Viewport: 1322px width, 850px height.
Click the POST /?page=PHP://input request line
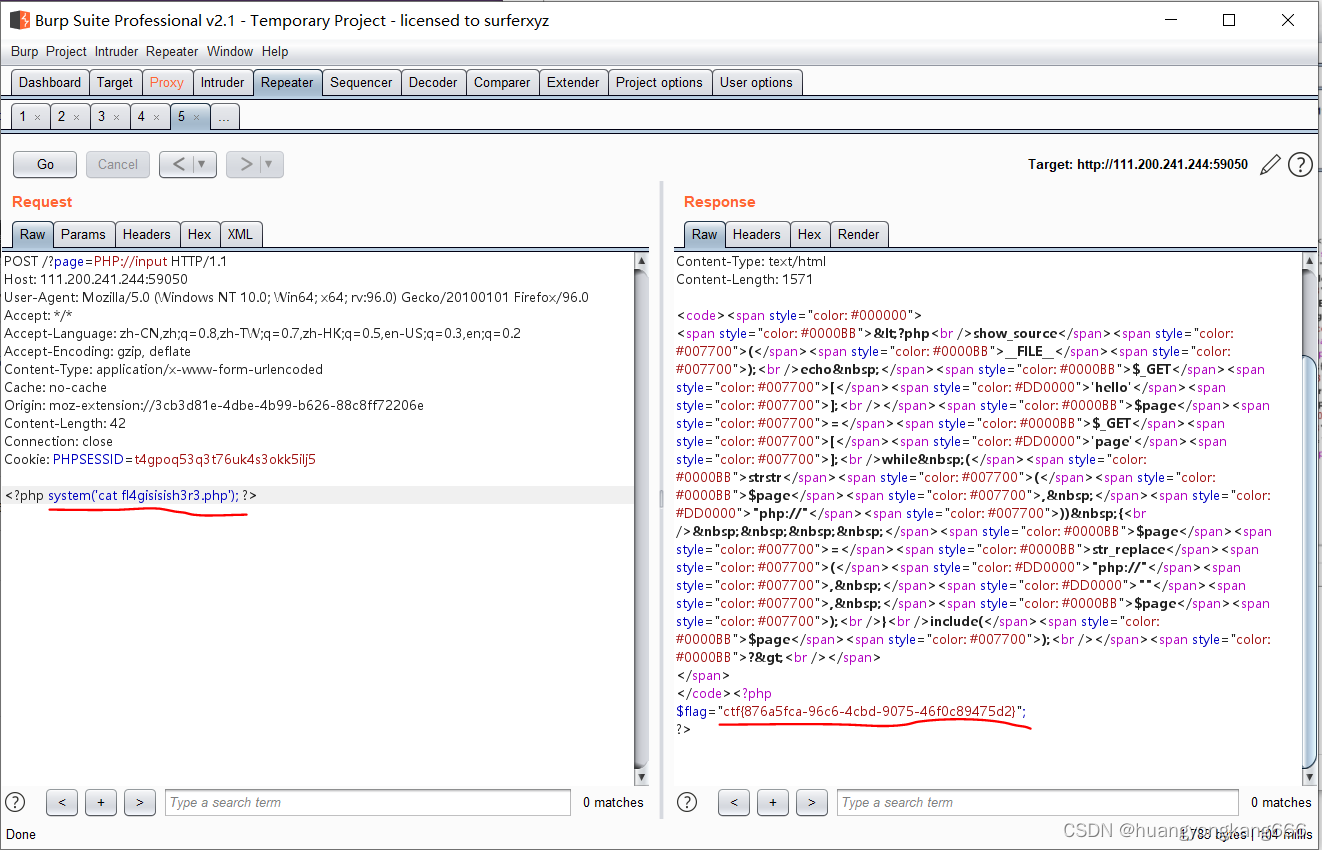coord(115,261)
